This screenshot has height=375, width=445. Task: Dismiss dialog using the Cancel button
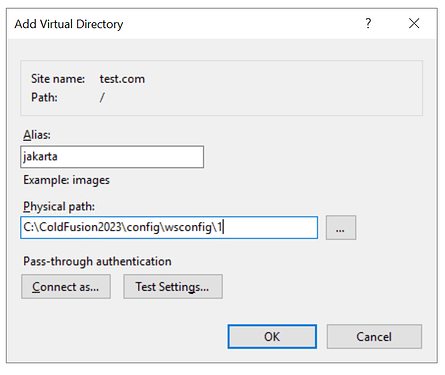click(x=374, y=337)
